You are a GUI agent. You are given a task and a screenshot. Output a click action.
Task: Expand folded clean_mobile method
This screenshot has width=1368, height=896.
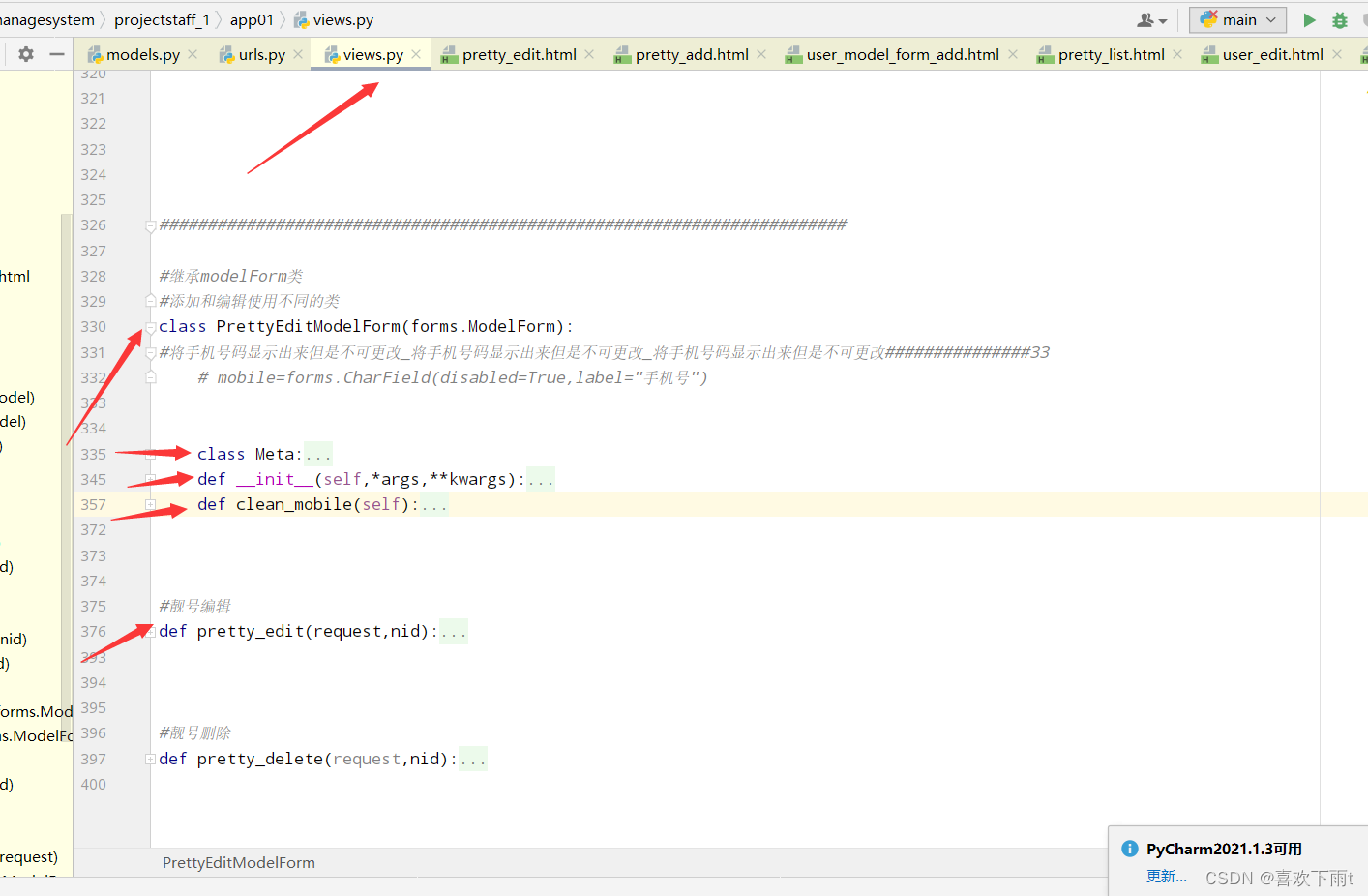click(x=151, y=504)
